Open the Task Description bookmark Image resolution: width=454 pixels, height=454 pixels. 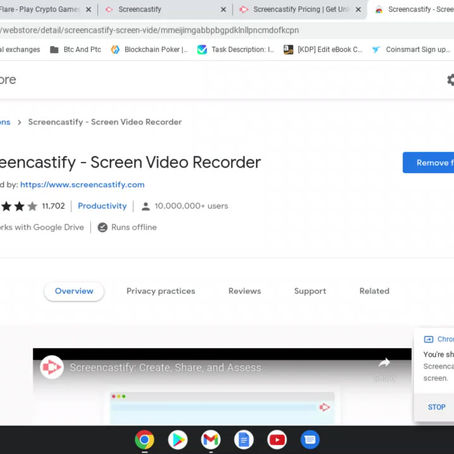236,50
